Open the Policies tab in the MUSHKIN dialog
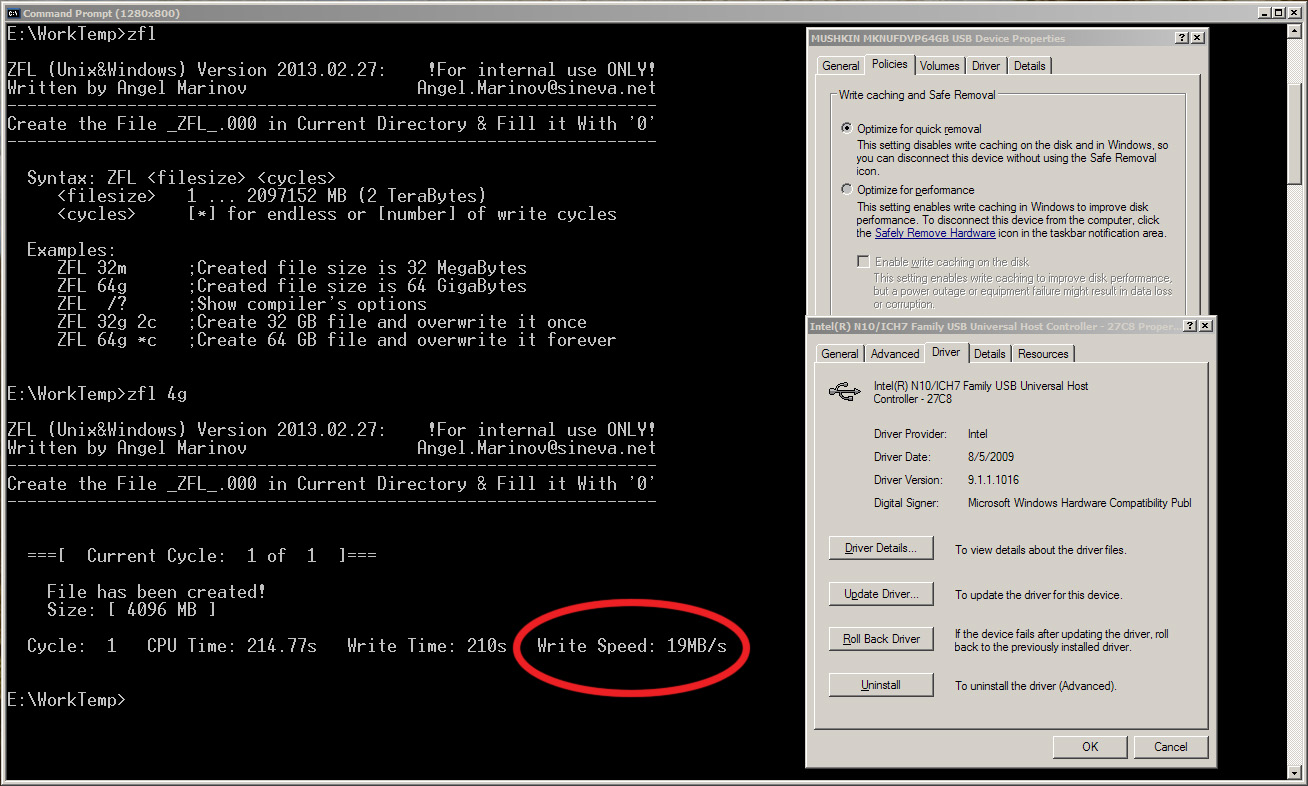 coord(889,64)
